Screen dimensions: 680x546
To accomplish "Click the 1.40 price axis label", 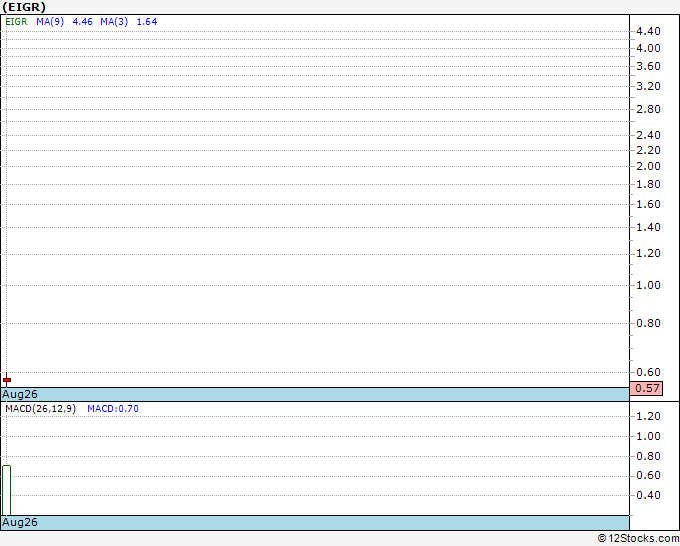I will point(648,227).
